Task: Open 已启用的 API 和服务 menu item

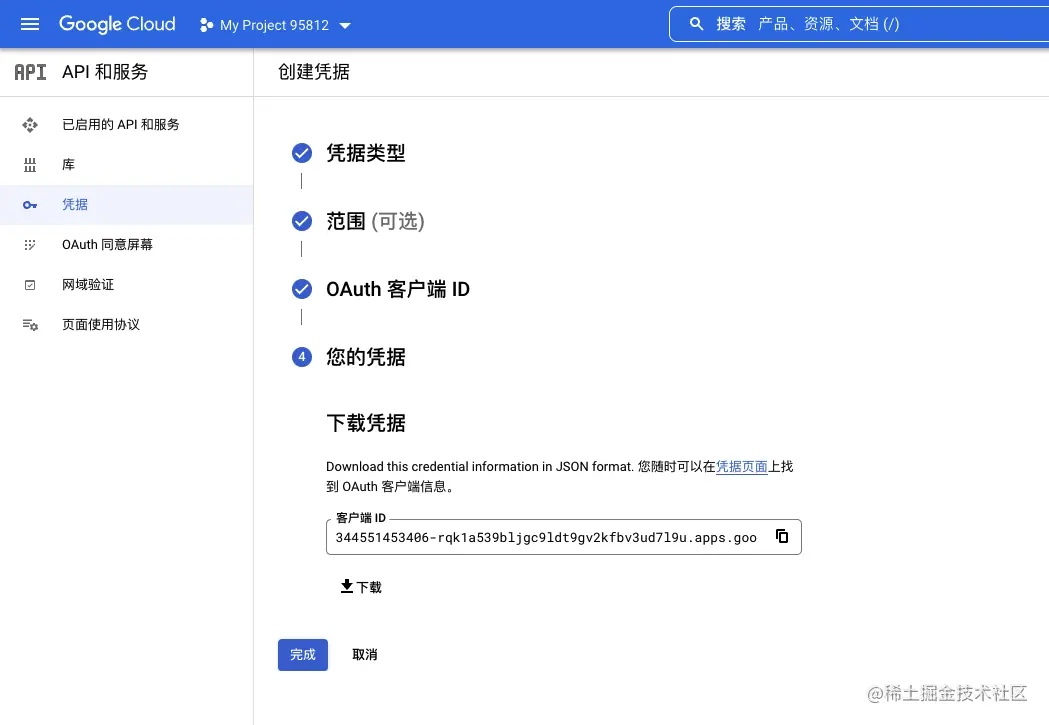Action: click(x=126, y=125)
